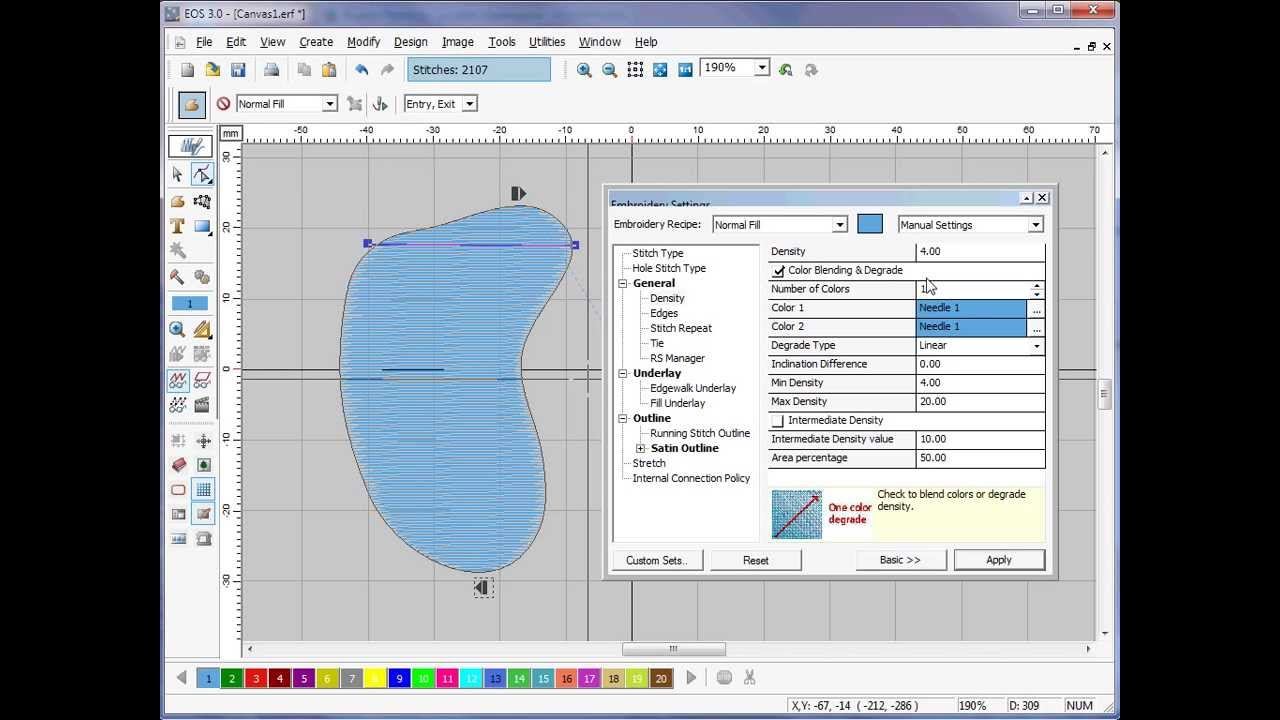Collapse the General tree section
Image resolution: width=1280 pixels, height=720 pixels.
623,284
